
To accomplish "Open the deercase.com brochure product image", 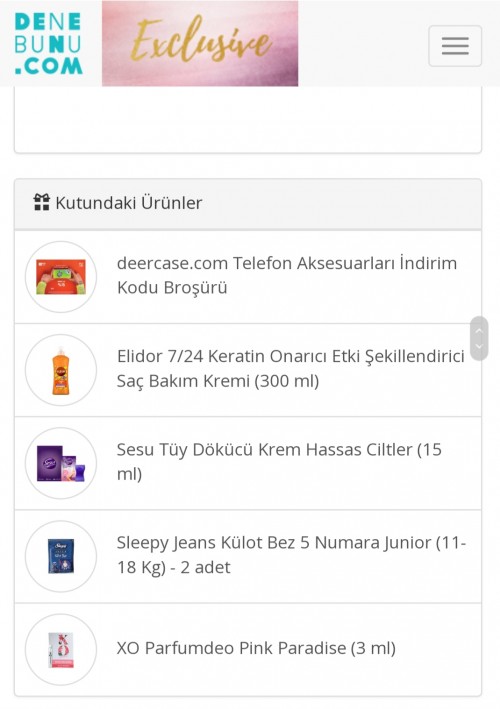I will [61, 277].
